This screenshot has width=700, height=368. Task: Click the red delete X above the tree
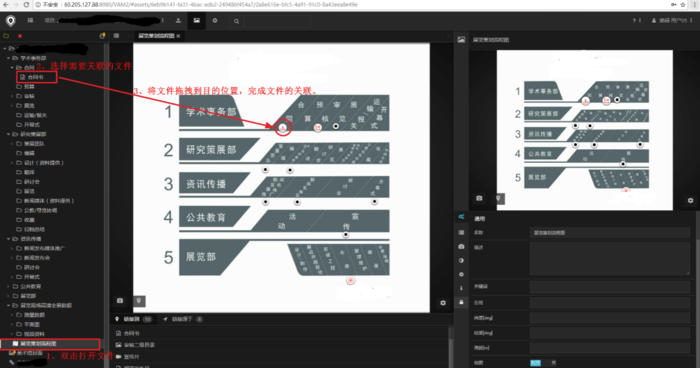20,36
